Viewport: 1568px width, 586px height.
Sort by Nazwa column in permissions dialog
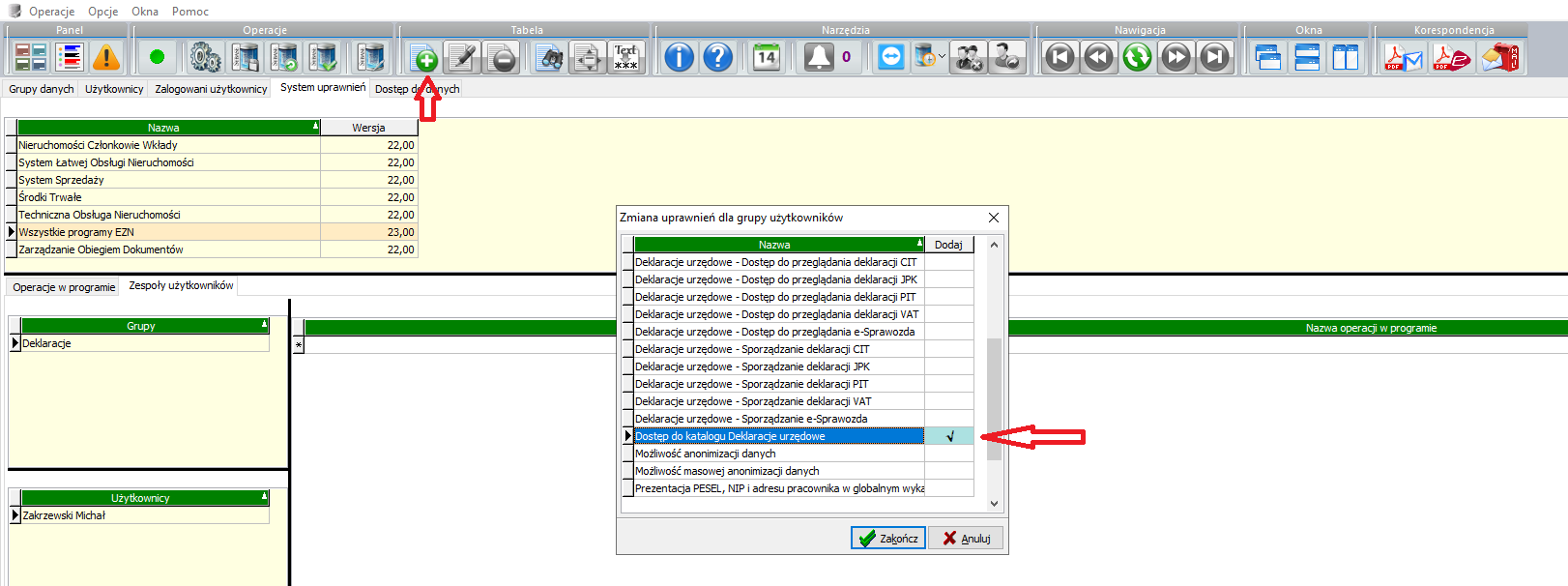(x=774, y=245)
